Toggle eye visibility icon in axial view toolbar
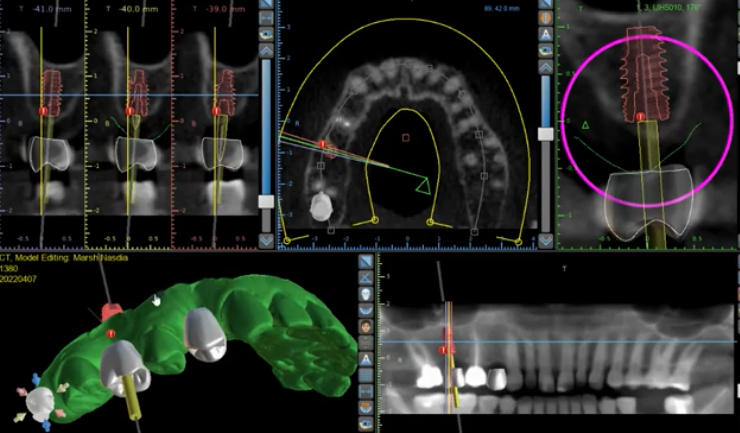Screen dimensions: 740x433 point(545,49)
